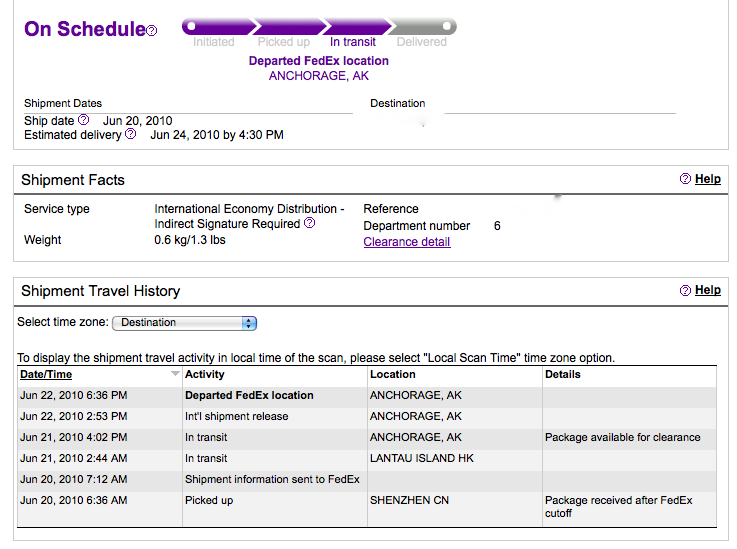Click the sort arrow in Date/Time column
This screenshot has height=549, width=737.
[x=175, y=374]
